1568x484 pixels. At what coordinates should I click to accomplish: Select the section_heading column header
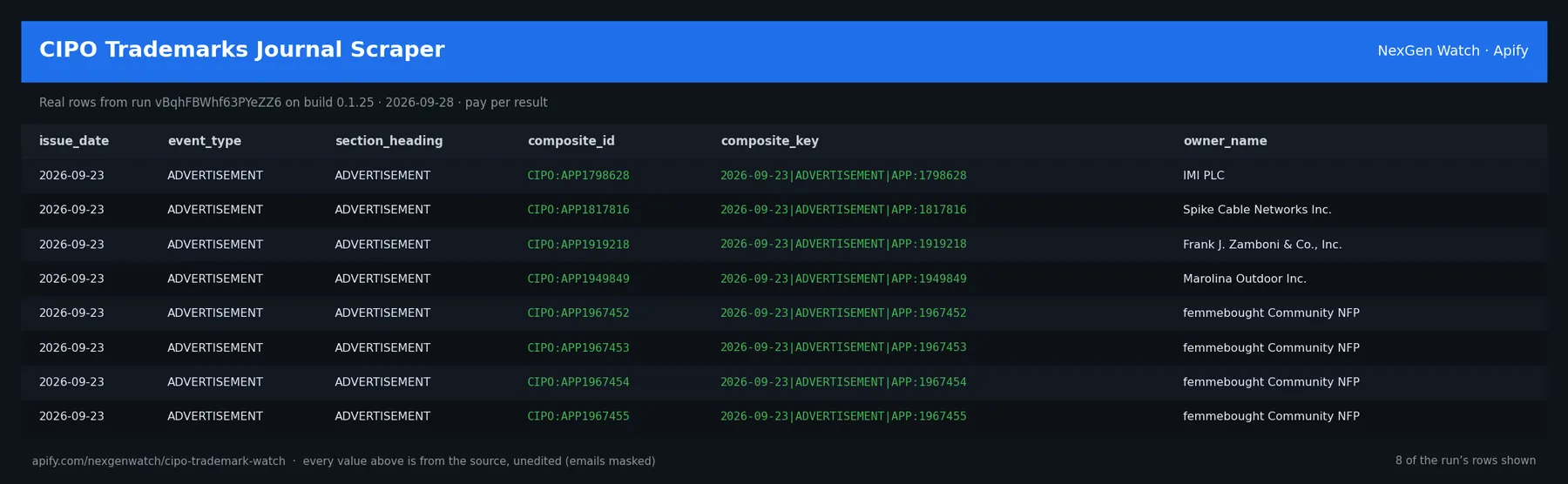coord(389,141)
